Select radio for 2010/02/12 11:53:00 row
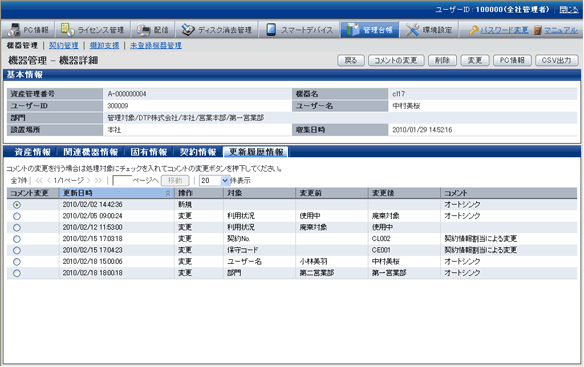 (x=17, y=228)
